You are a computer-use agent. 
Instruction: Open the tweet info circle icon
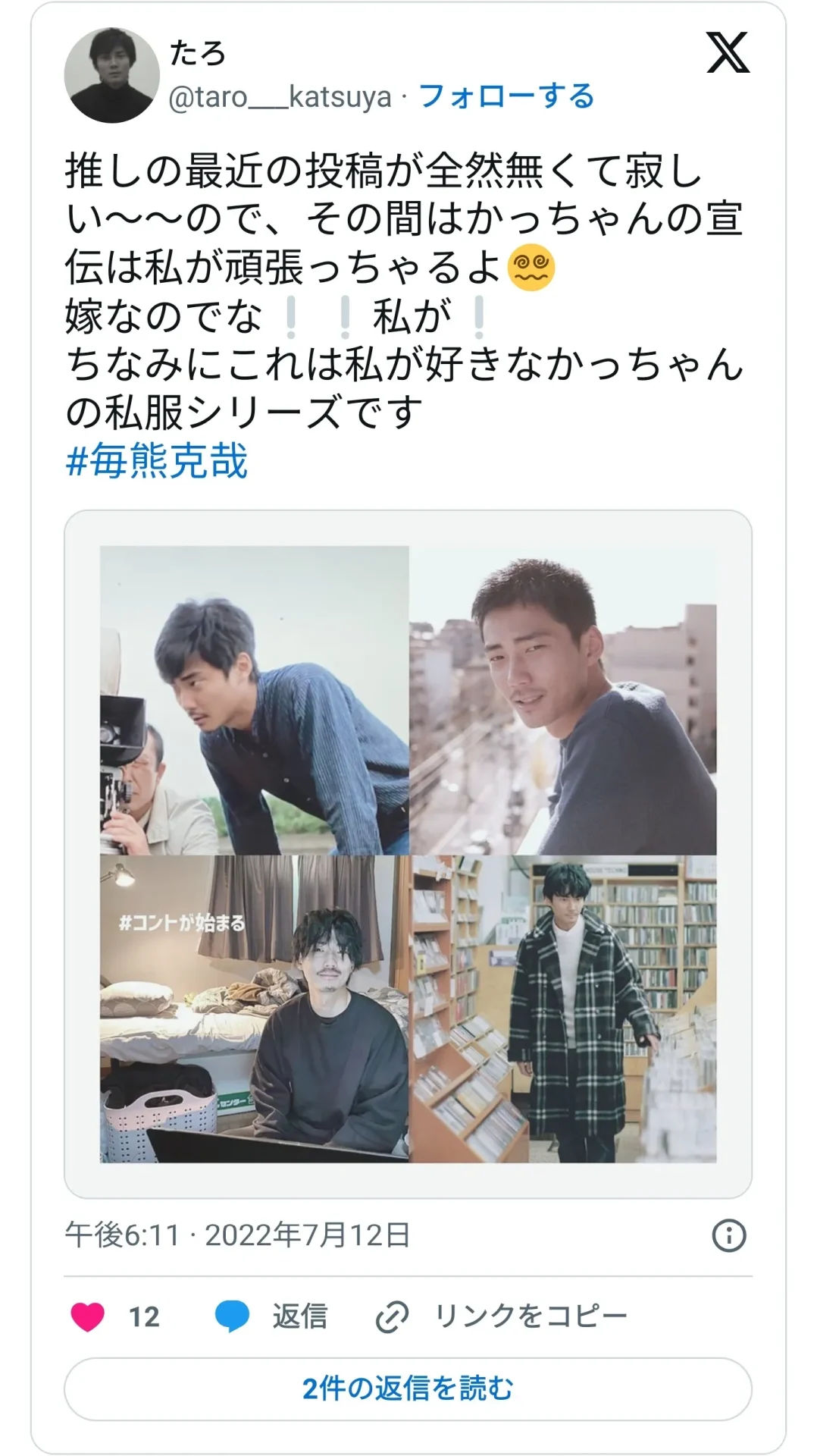click(729, 1235)
